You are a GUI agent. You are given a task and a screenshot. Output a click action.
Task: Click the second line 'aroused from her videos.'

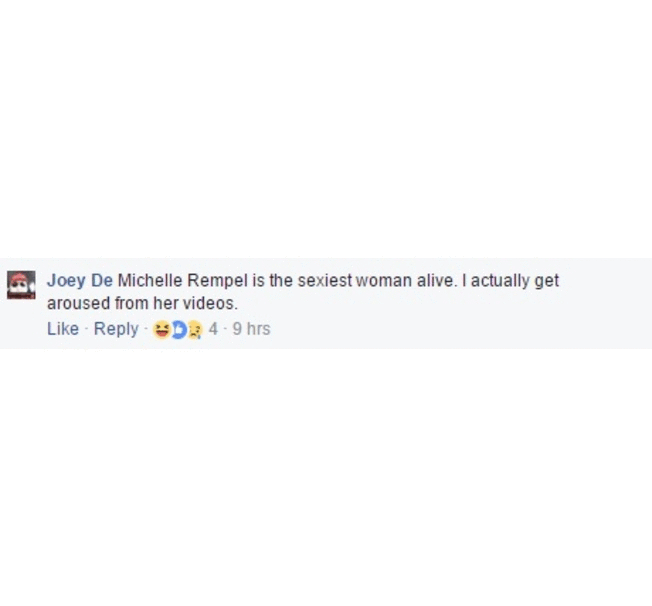pos(142,304)
